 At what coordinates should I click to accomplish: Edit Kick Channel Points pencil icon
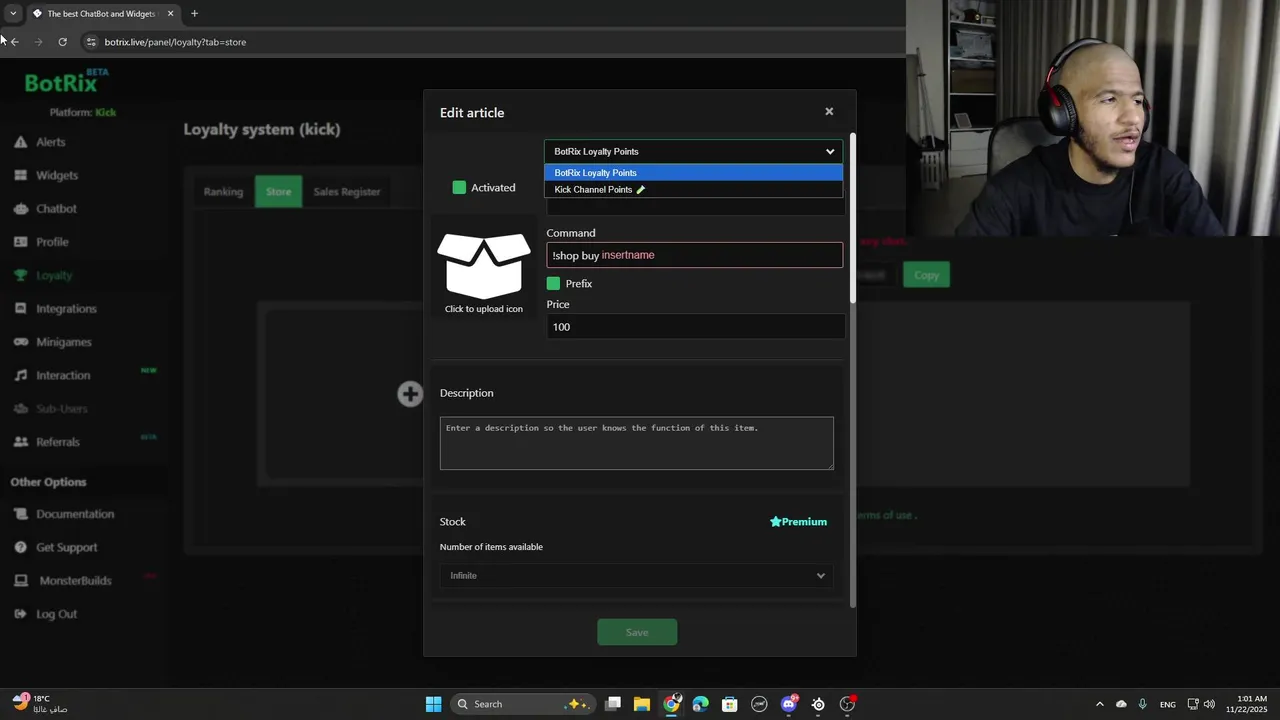click(641, 189)
